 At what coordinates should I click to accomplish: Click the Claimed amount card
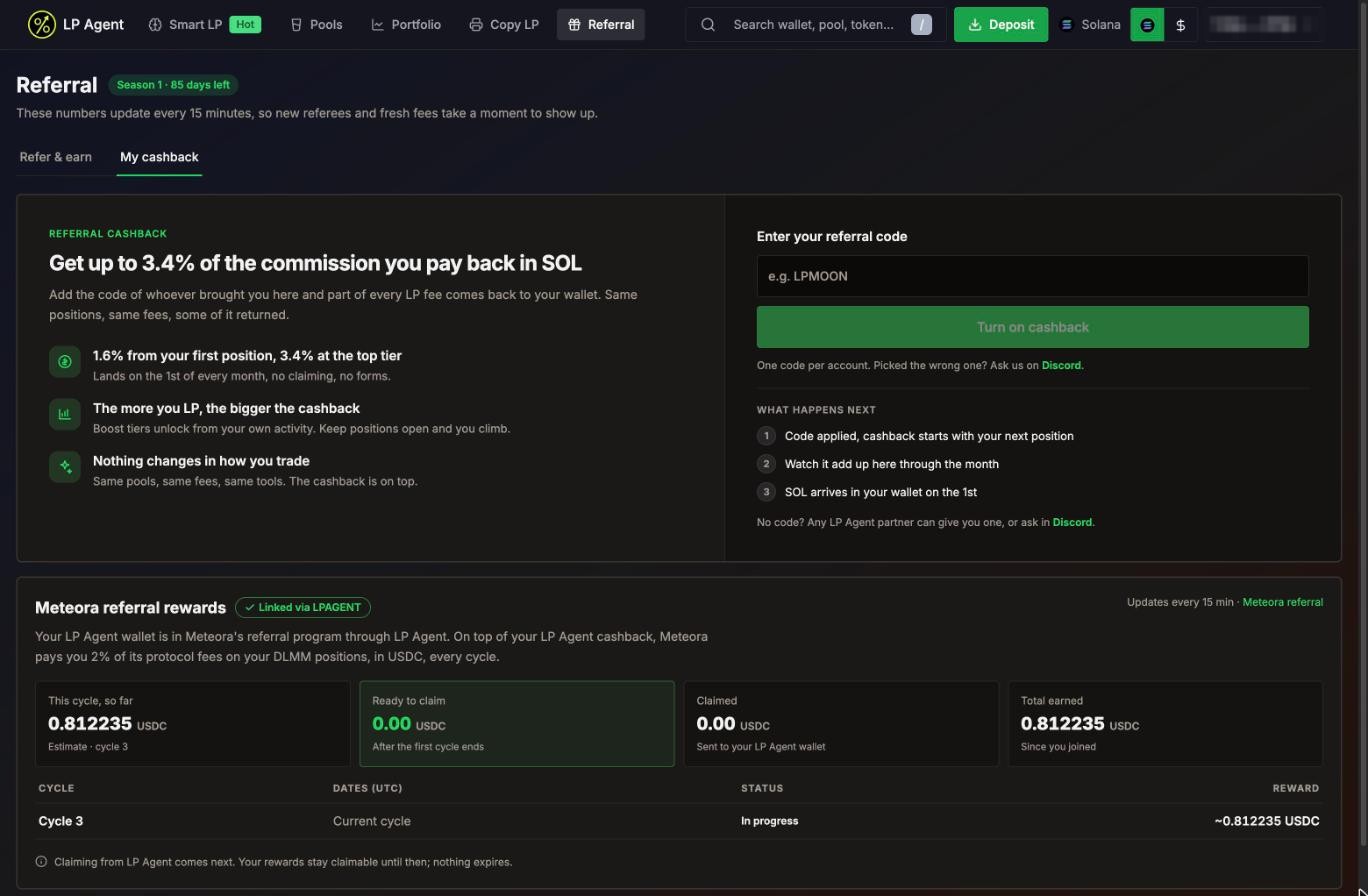click(x=841, y=724)
